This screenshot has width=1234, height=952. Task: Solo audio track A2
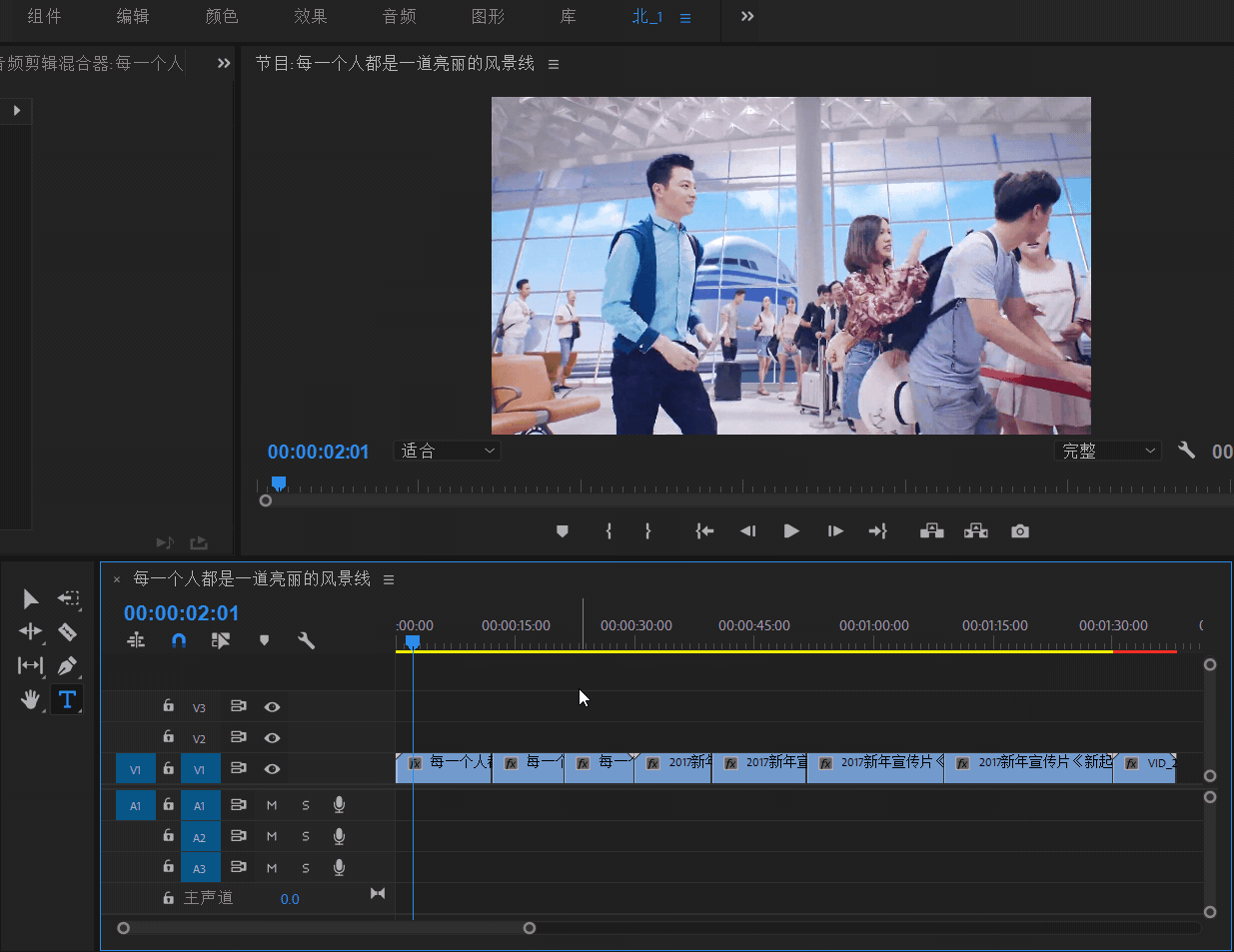click(x=306, y=836)
